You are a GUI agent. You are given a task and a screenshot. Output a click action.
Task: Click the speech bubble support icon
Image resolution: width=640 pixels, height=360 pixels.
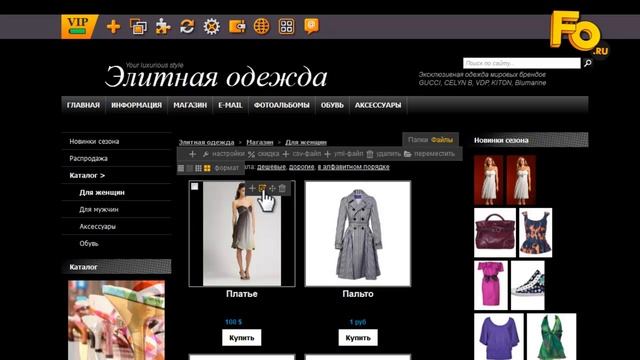click(x=311, y=27)
